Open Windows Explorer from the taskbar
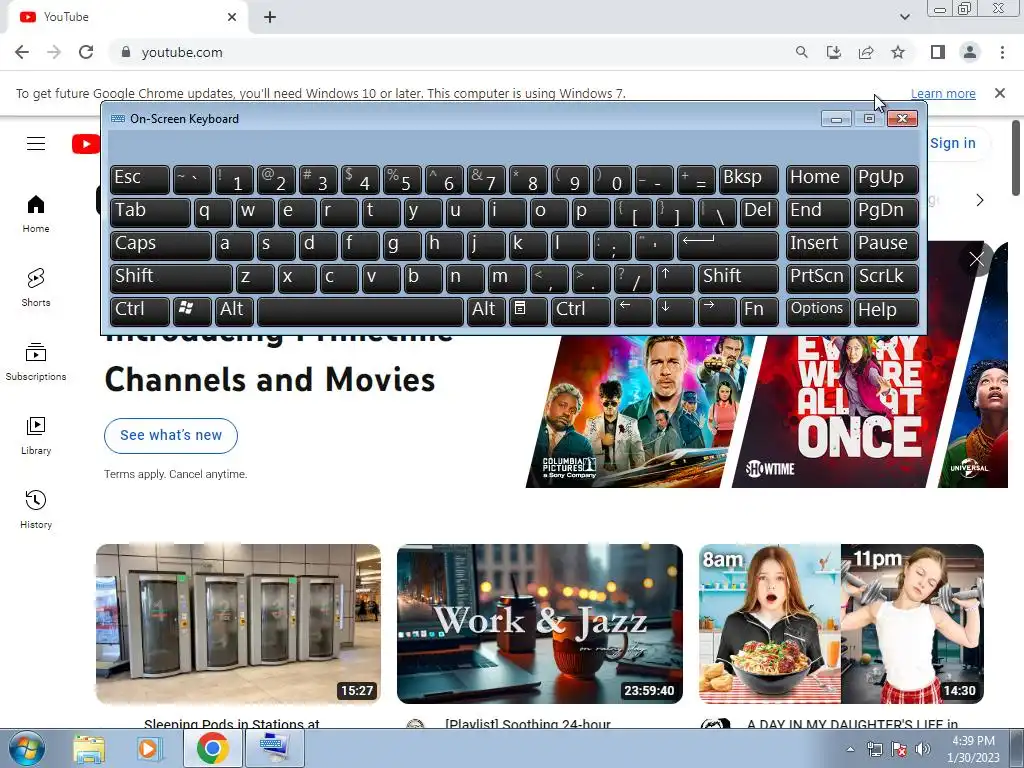This screenshot has width=1024, height=768. point(89,749)
